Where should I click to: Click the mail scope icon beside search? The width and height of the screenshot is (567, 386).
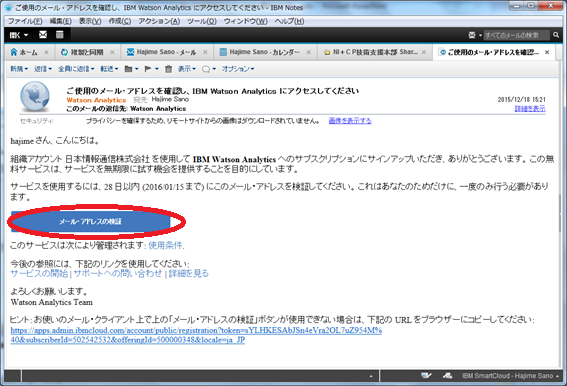472,35
